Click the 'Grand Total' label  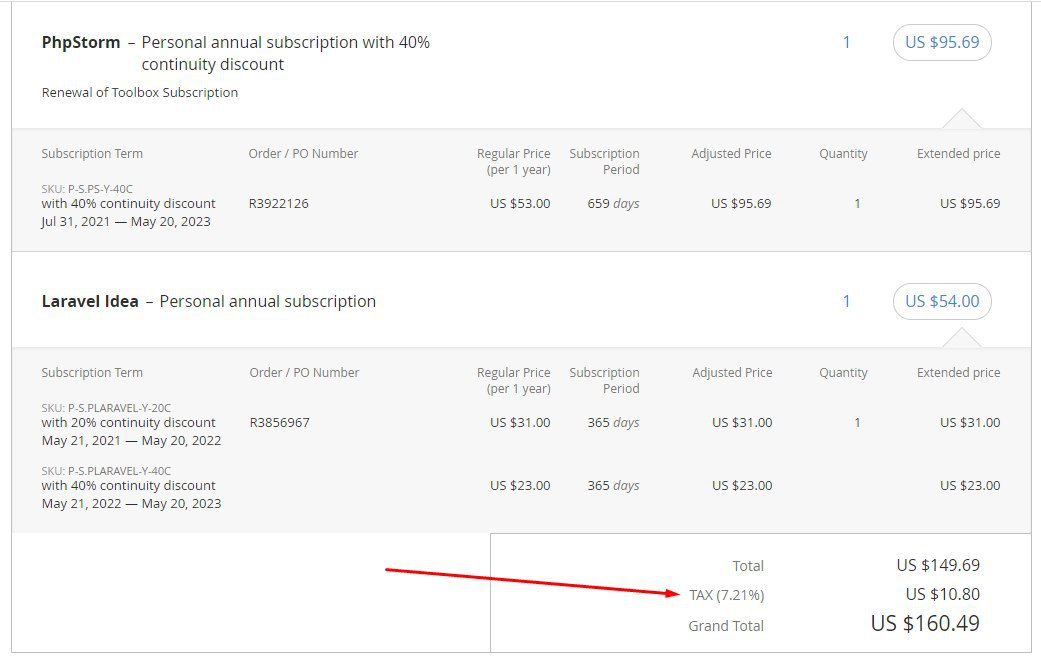coord(726,626)
